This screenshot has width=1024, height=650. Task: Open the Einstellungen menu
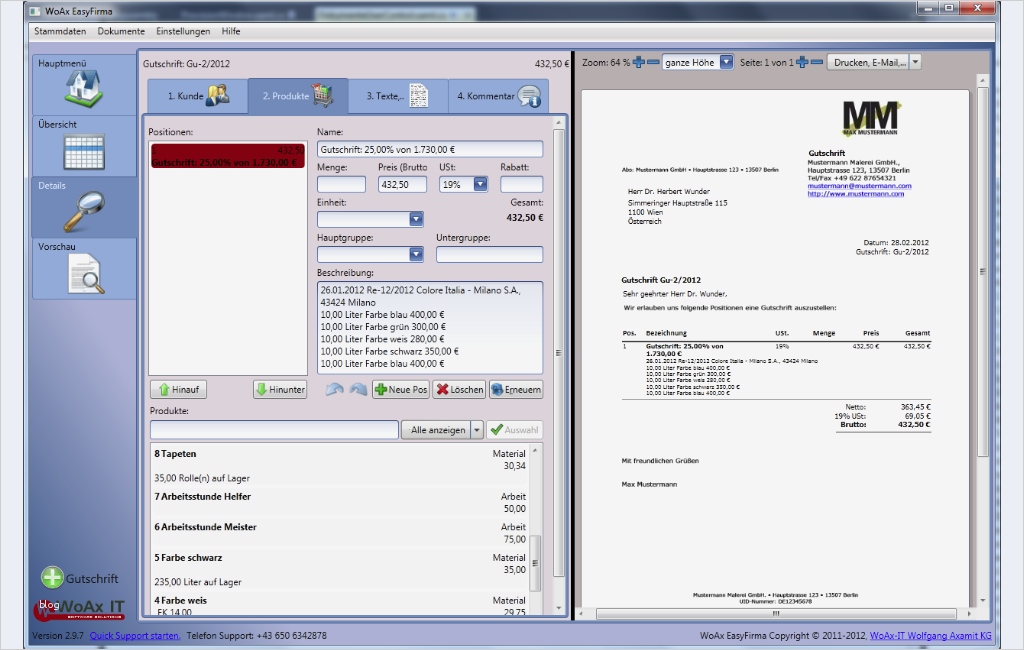[183, 31]
